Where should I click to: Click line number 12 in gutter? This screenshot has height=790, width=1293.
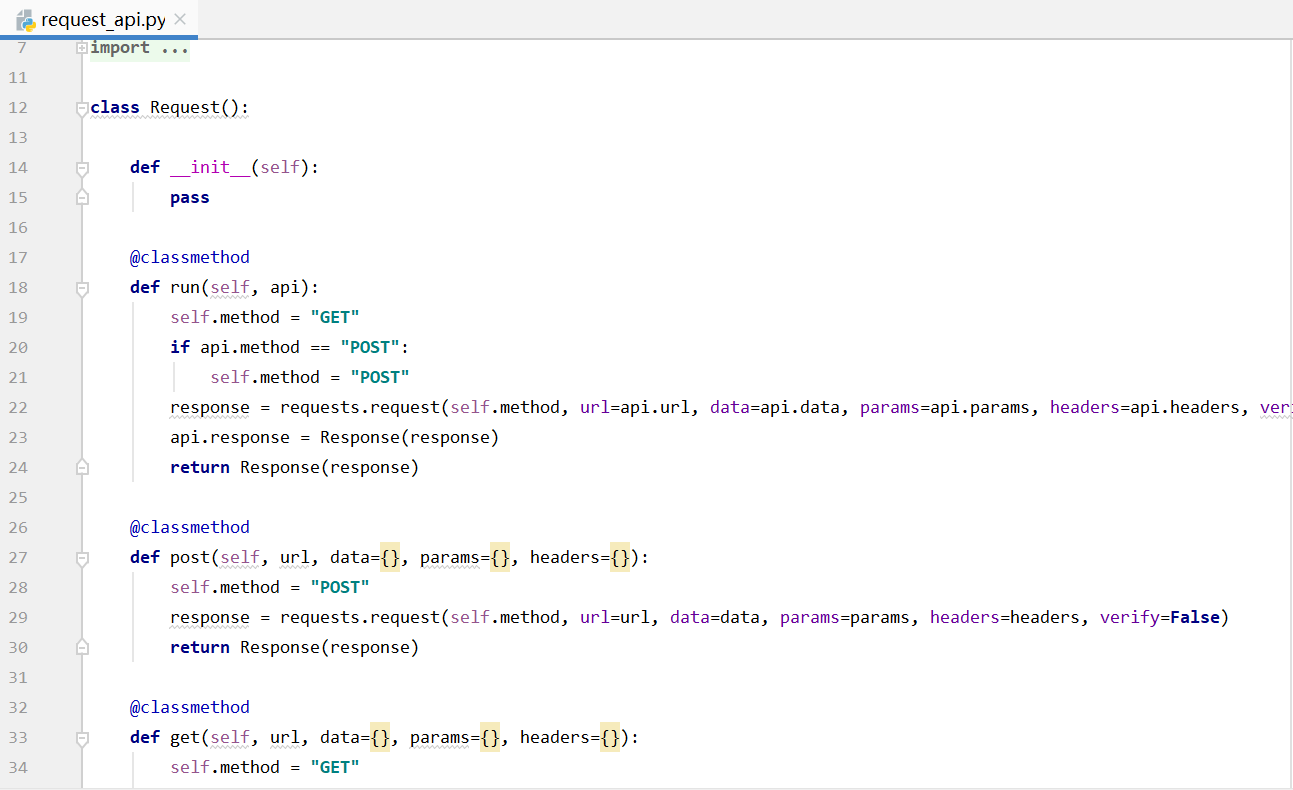pos(18,108)
